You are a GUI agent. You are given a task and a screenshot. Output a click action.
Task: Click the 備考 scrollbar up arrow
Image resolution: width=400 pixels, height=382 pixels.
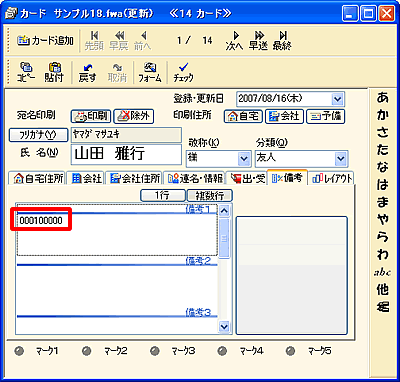click(x=225, y=211)
